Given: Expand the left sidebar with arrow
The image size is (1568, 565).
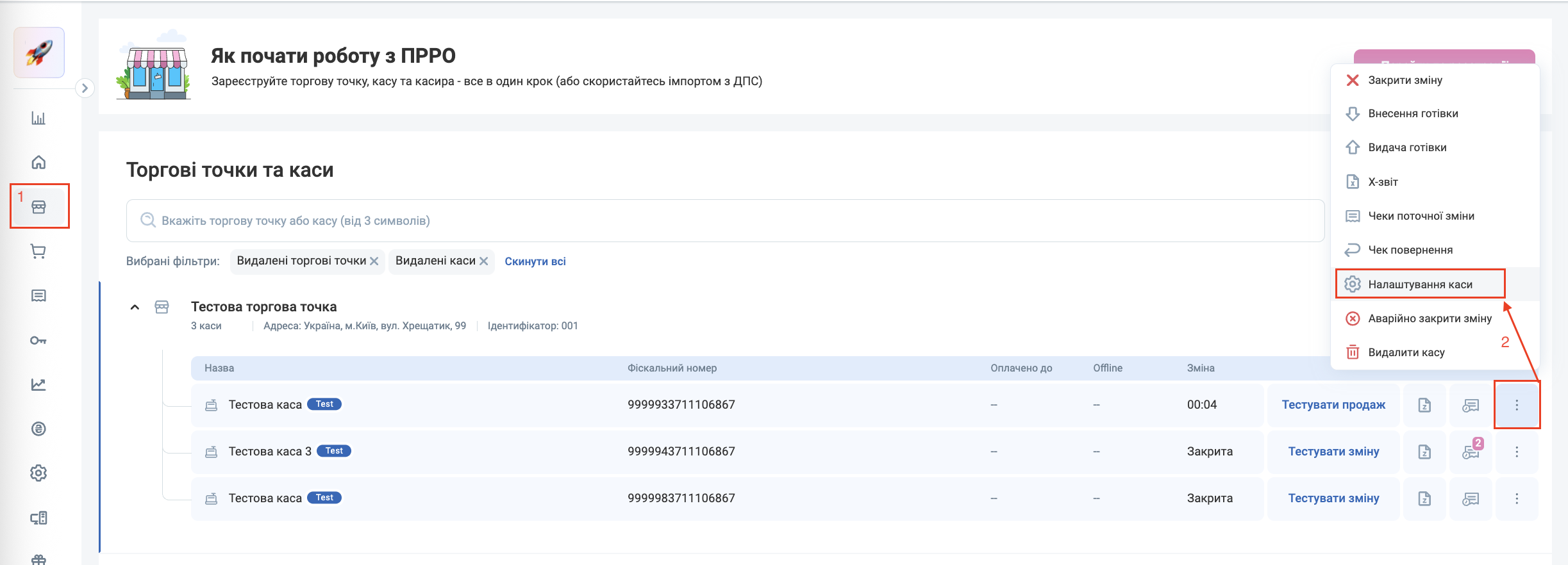Looking at the screenshot, I should [x=85, y=88].
